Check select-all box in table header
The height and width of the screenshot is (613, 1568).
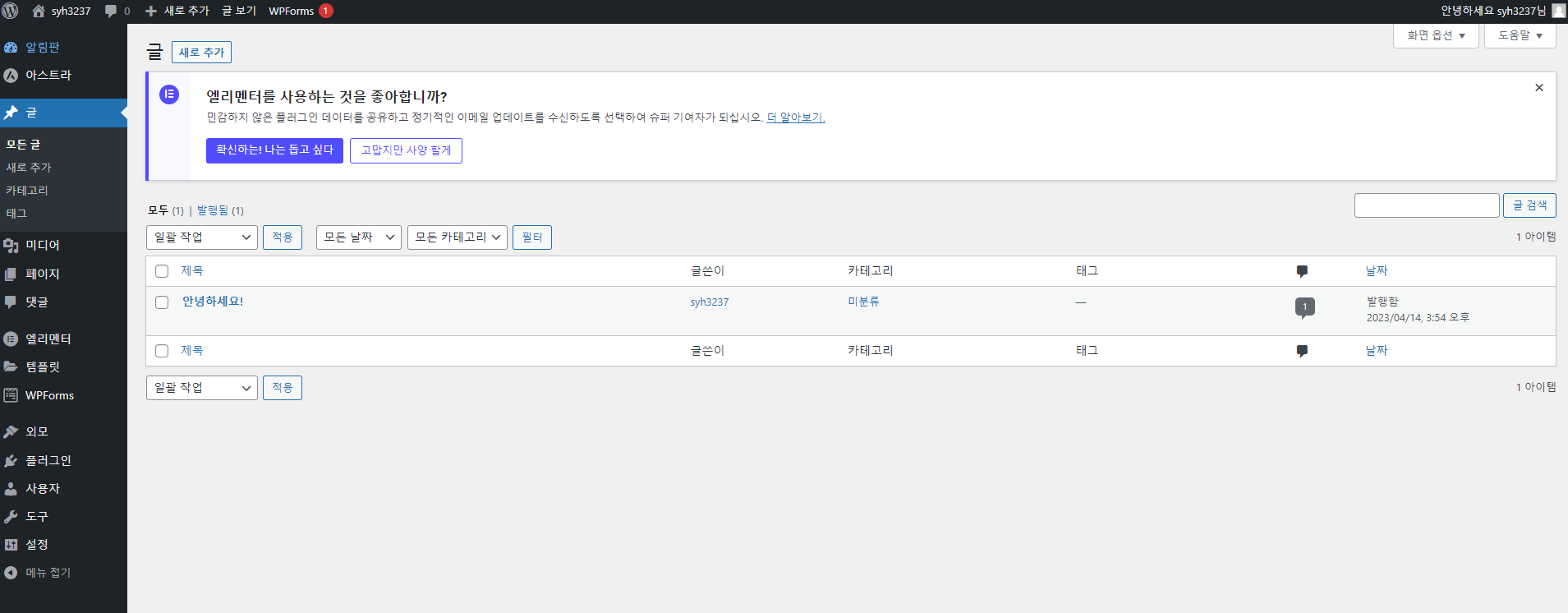click(162, 271)
